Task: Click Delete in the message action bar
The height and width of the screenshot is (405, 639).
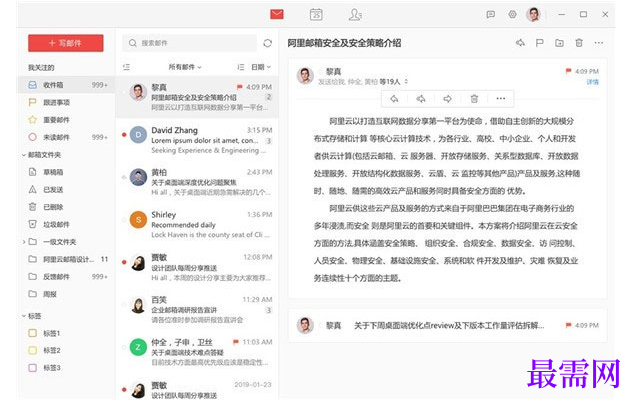Action: click(474, 99)
